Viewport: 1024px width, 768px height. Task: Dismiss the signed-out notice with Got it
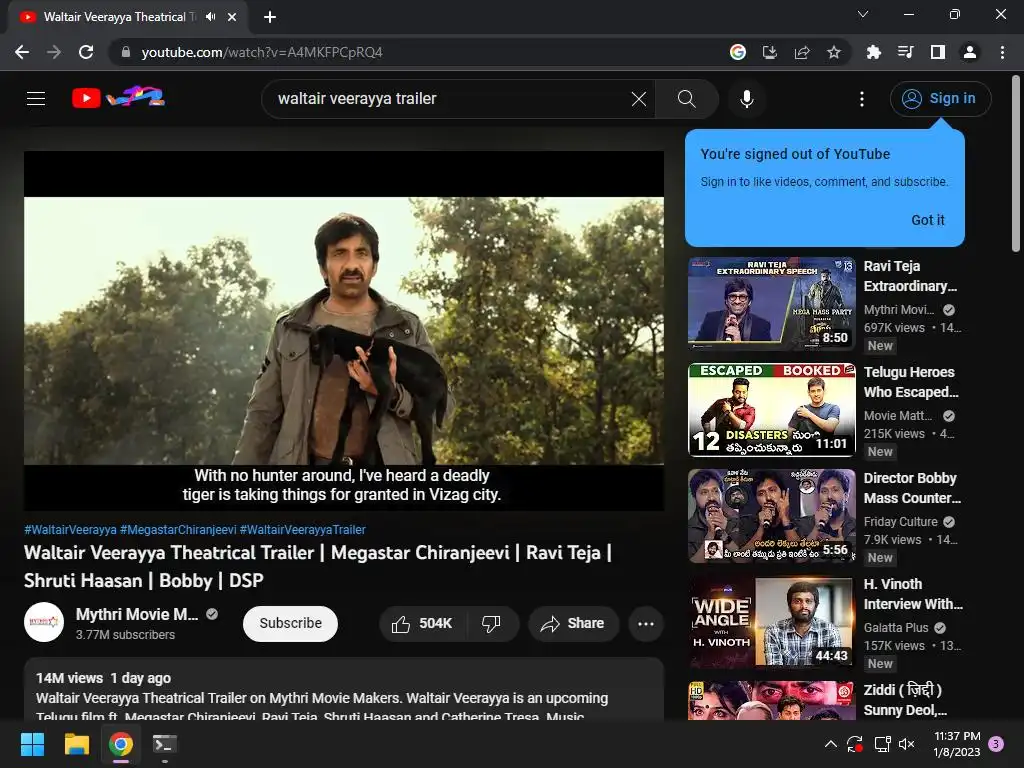928,220
